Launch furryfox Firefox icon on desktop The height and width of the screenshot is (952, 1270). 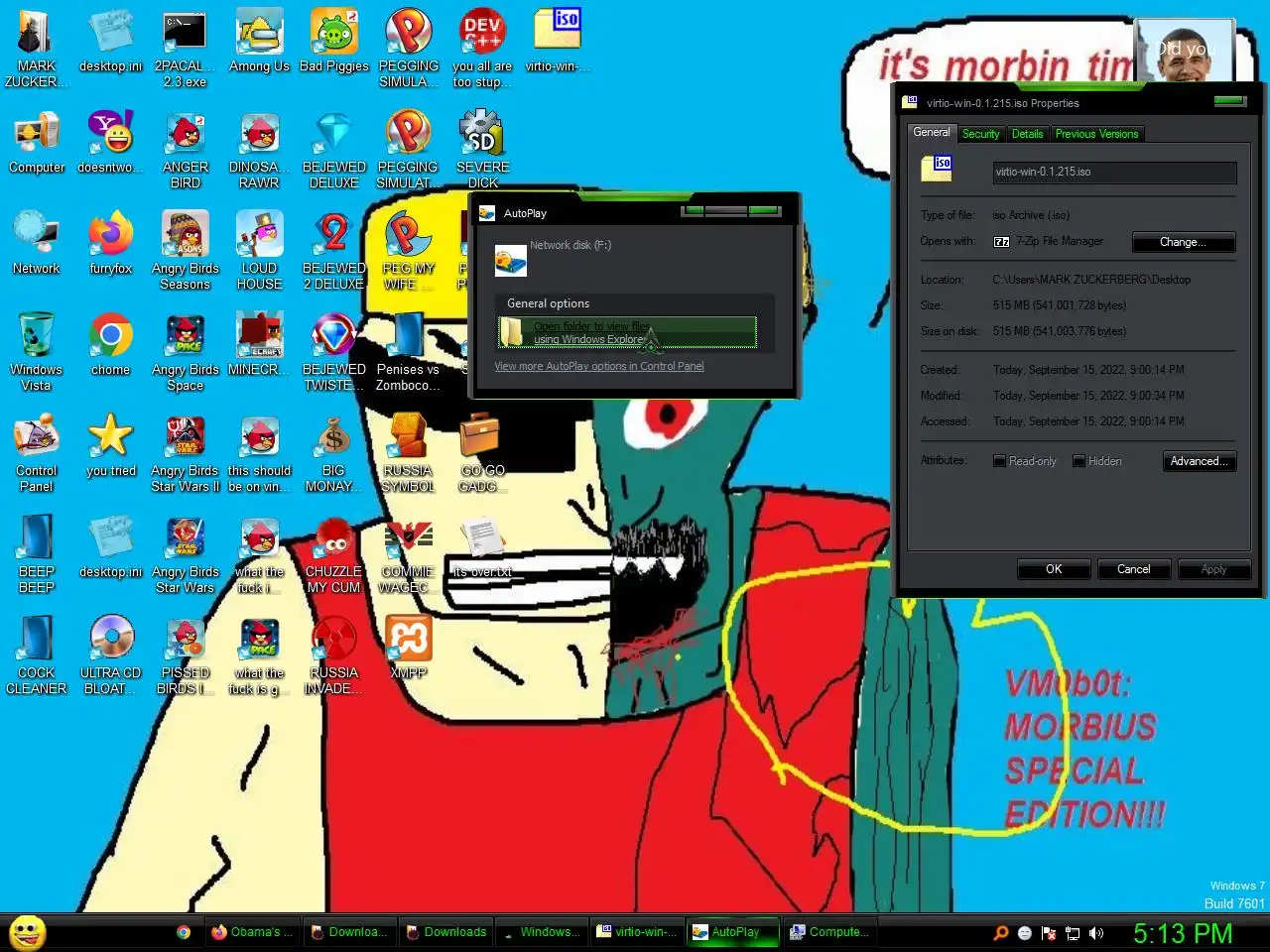(111, 244)
